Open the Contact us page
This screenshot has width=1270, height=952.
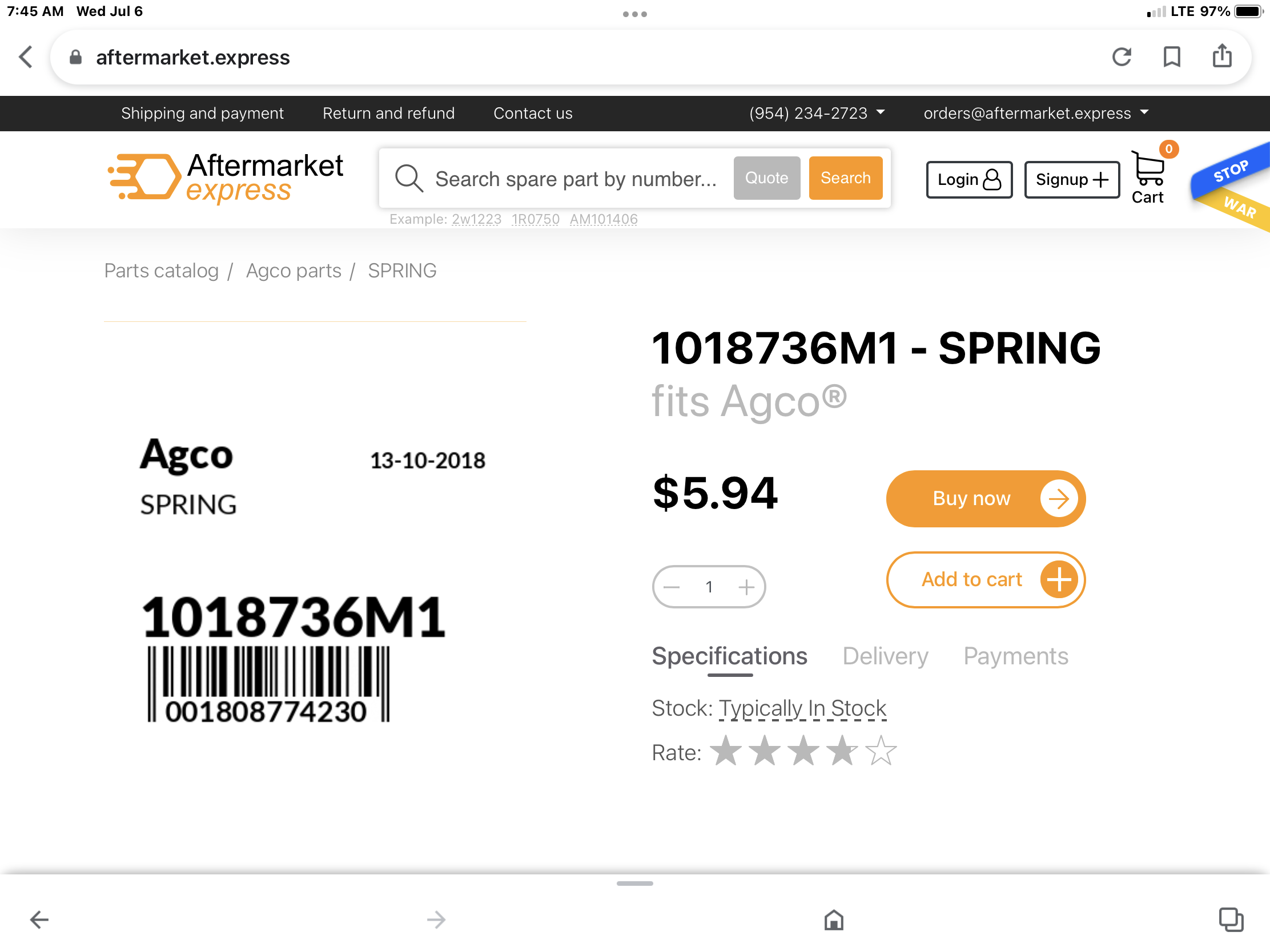click(533, 113)
